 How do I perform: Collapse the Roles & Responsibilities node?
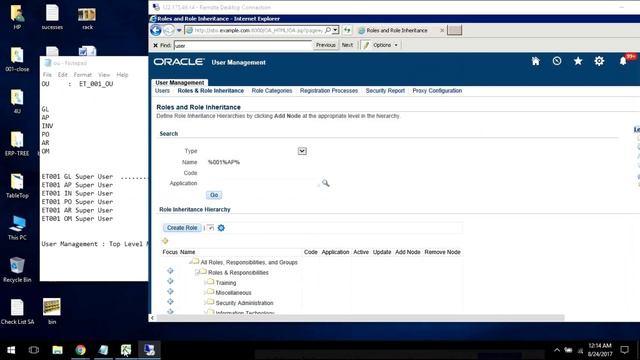197,272
